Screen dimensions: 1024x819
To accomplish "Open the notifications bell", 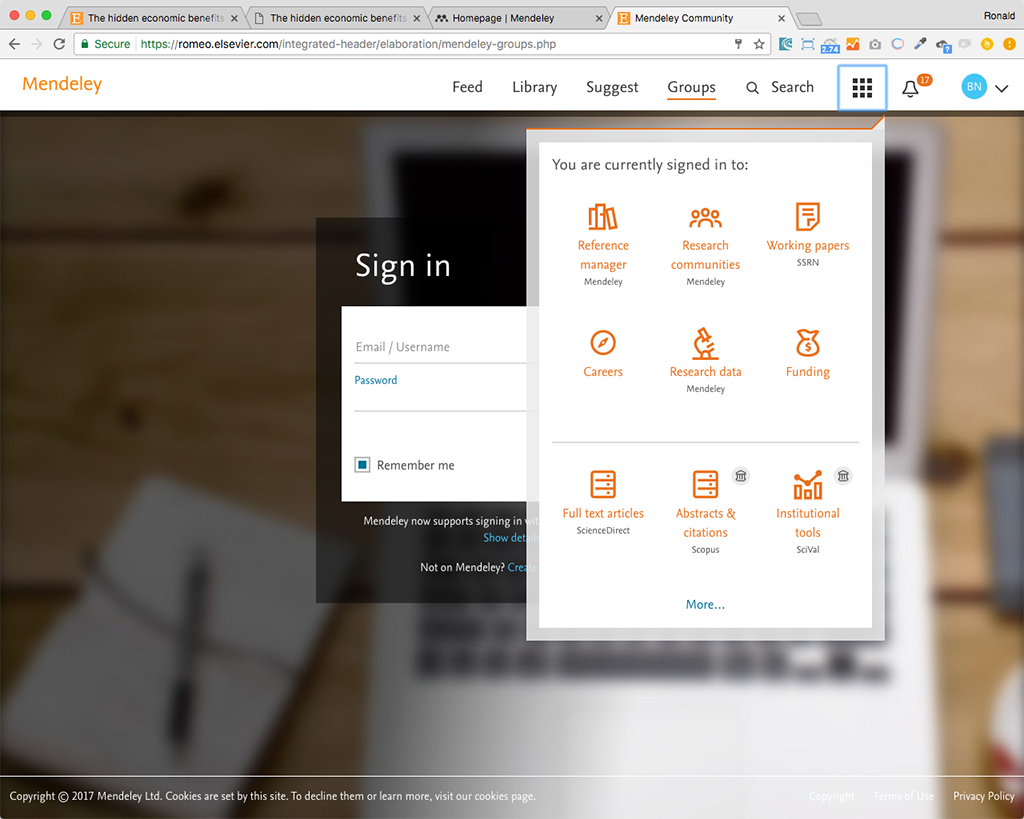I will tap(910, 88).
